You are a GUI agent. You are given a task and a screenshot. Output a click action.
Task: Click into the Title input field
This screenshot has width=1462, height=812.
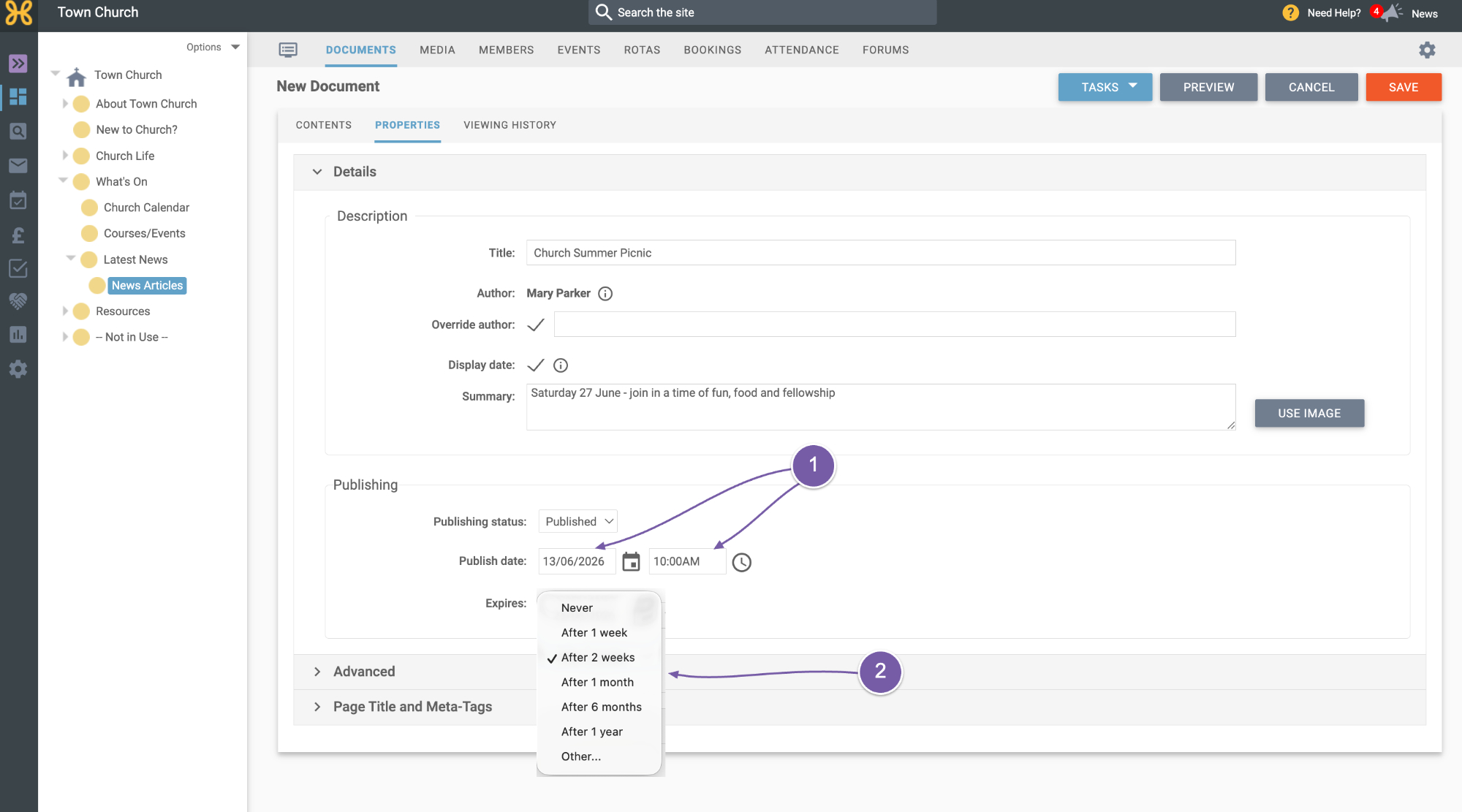click(x=881, y=253)
